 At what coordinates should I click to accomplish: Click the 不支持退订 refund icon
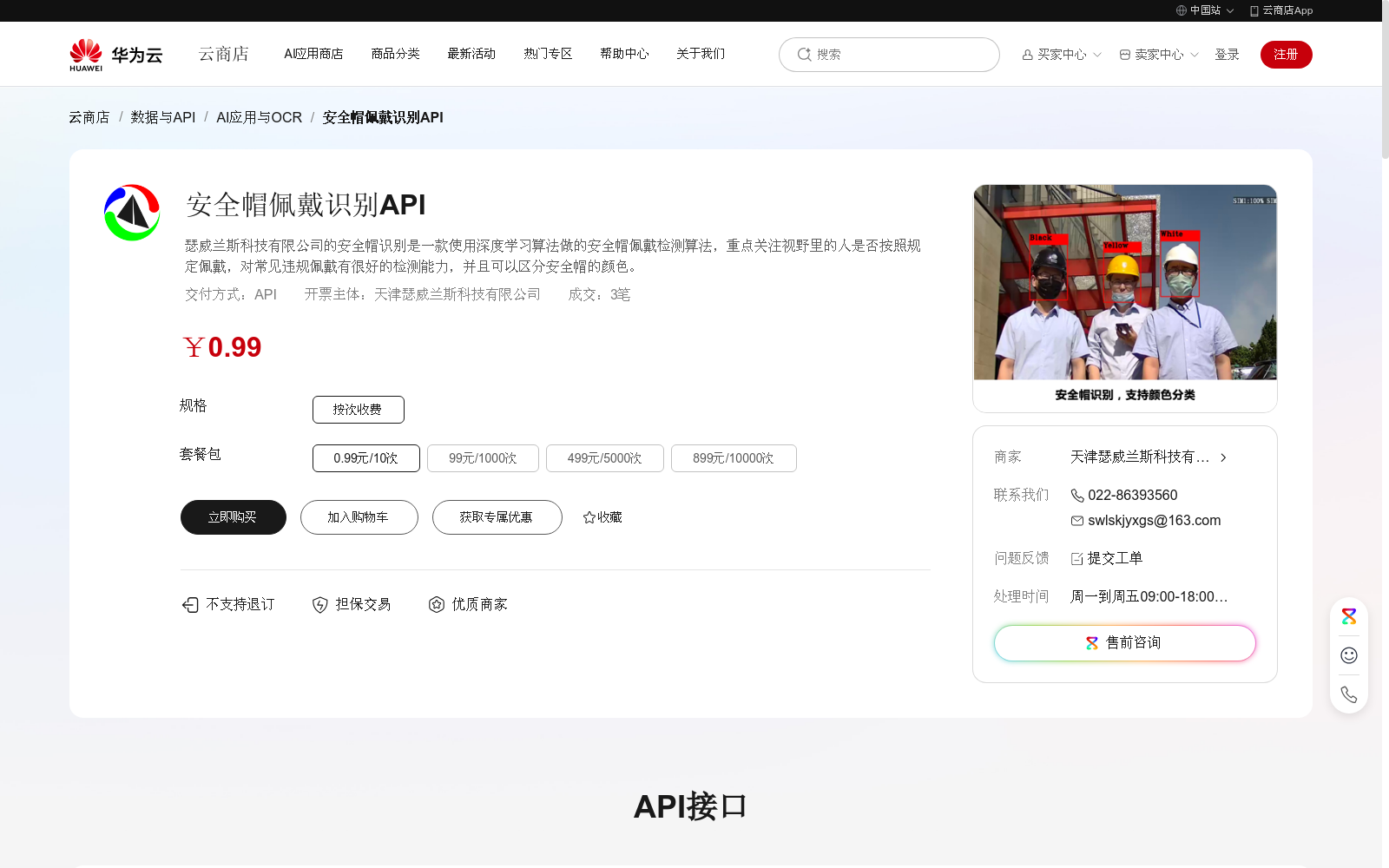[x=190, y=604]
